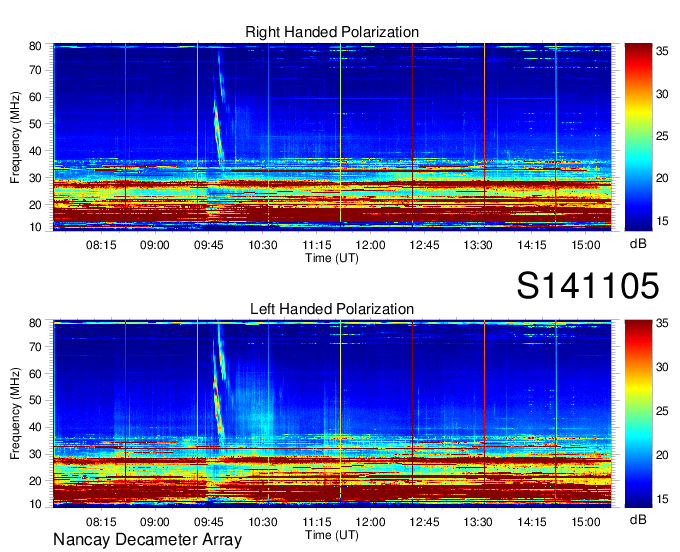The image size is (680, 552).
Task: Click the 14:15 time tick of Right Handed plot
Action: tap(532, 245)
